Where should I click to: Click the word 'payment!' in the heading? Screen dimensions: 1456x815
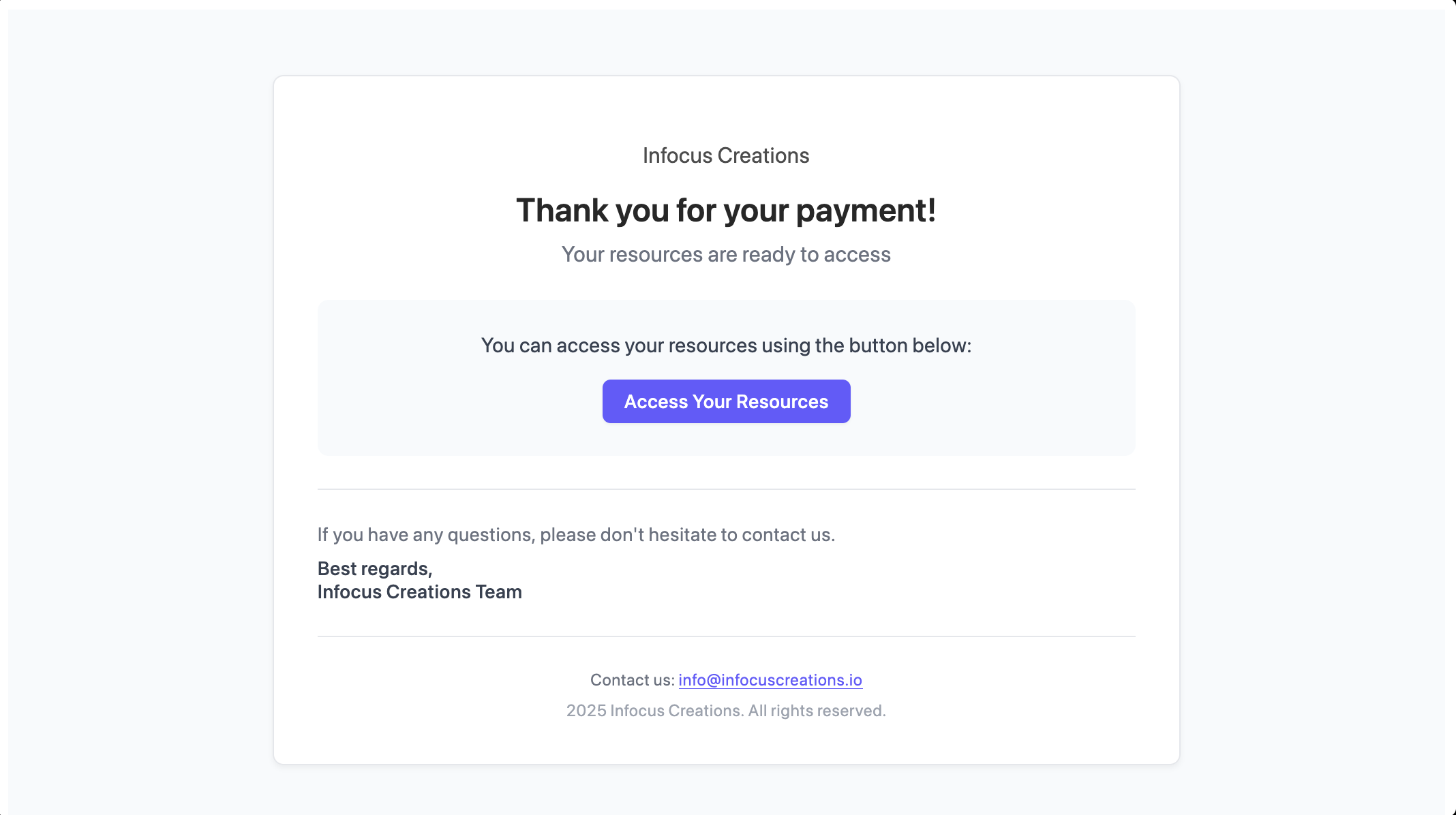[866, 211]
